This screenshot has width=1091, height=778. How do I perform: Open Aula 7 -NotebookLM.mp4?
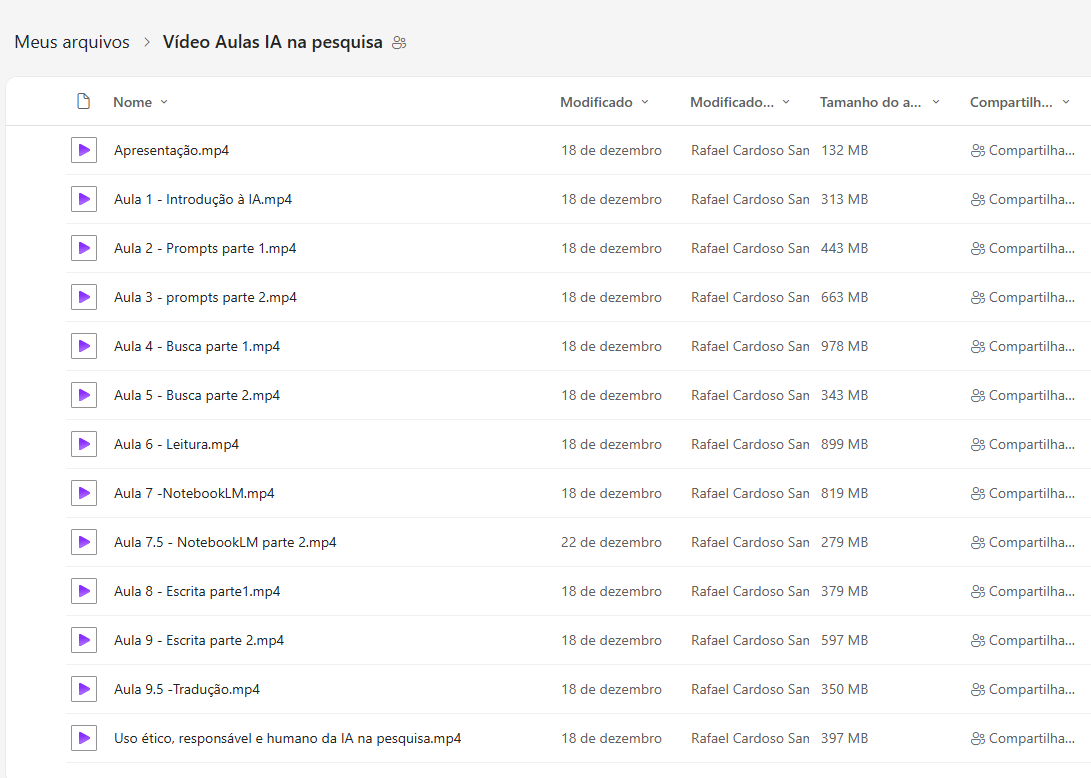pyautogui.click(x=194, y=493)
